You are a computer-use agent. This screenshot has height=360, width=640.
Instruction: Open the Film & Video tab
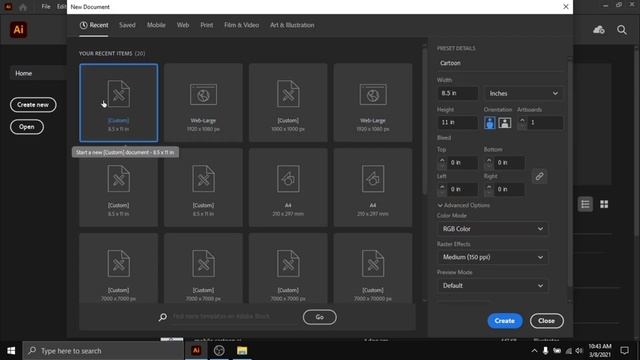pos(242,25)
